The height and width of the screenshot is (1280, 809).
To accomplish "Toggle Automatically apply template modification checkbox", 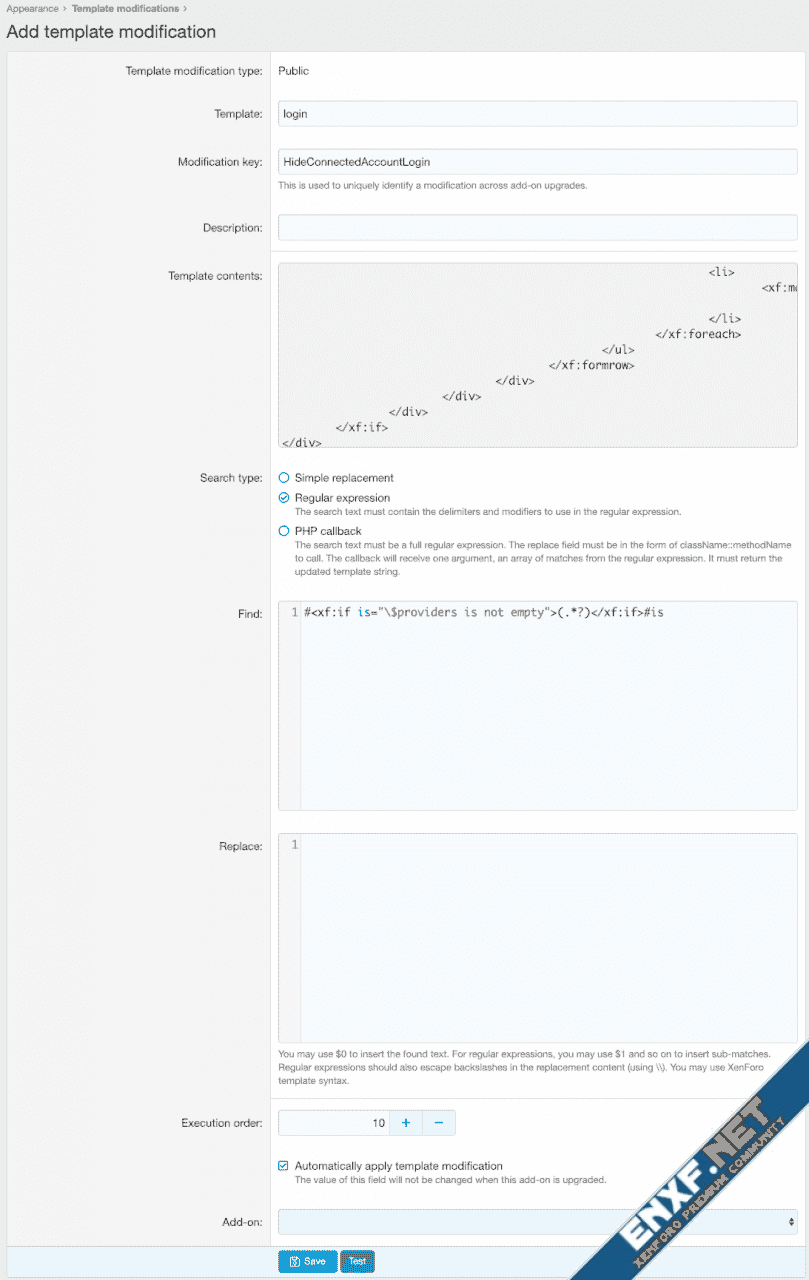I will (x=284, y=1166).
